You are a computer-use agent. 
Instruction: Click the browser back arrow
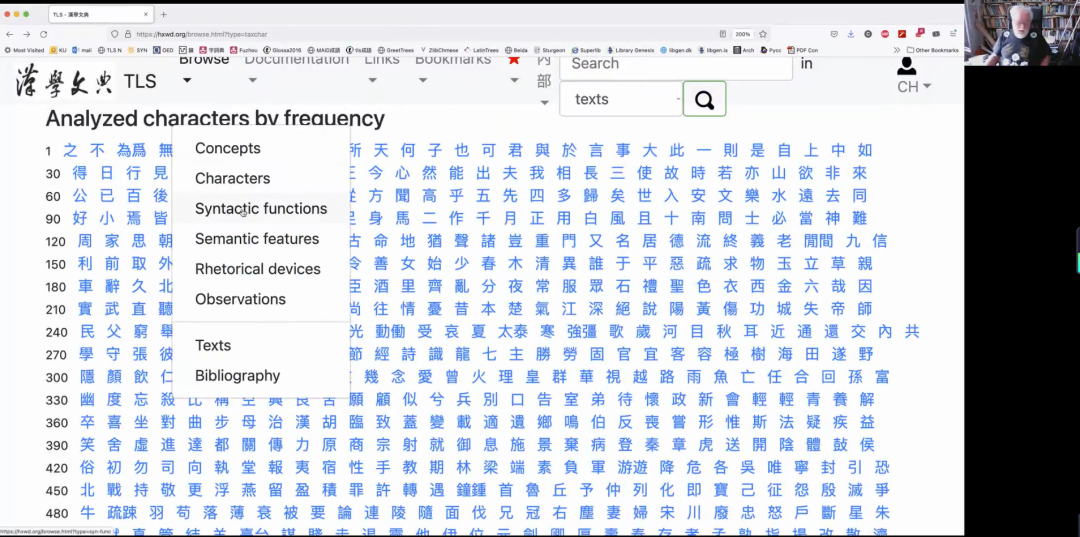point(10,34)
